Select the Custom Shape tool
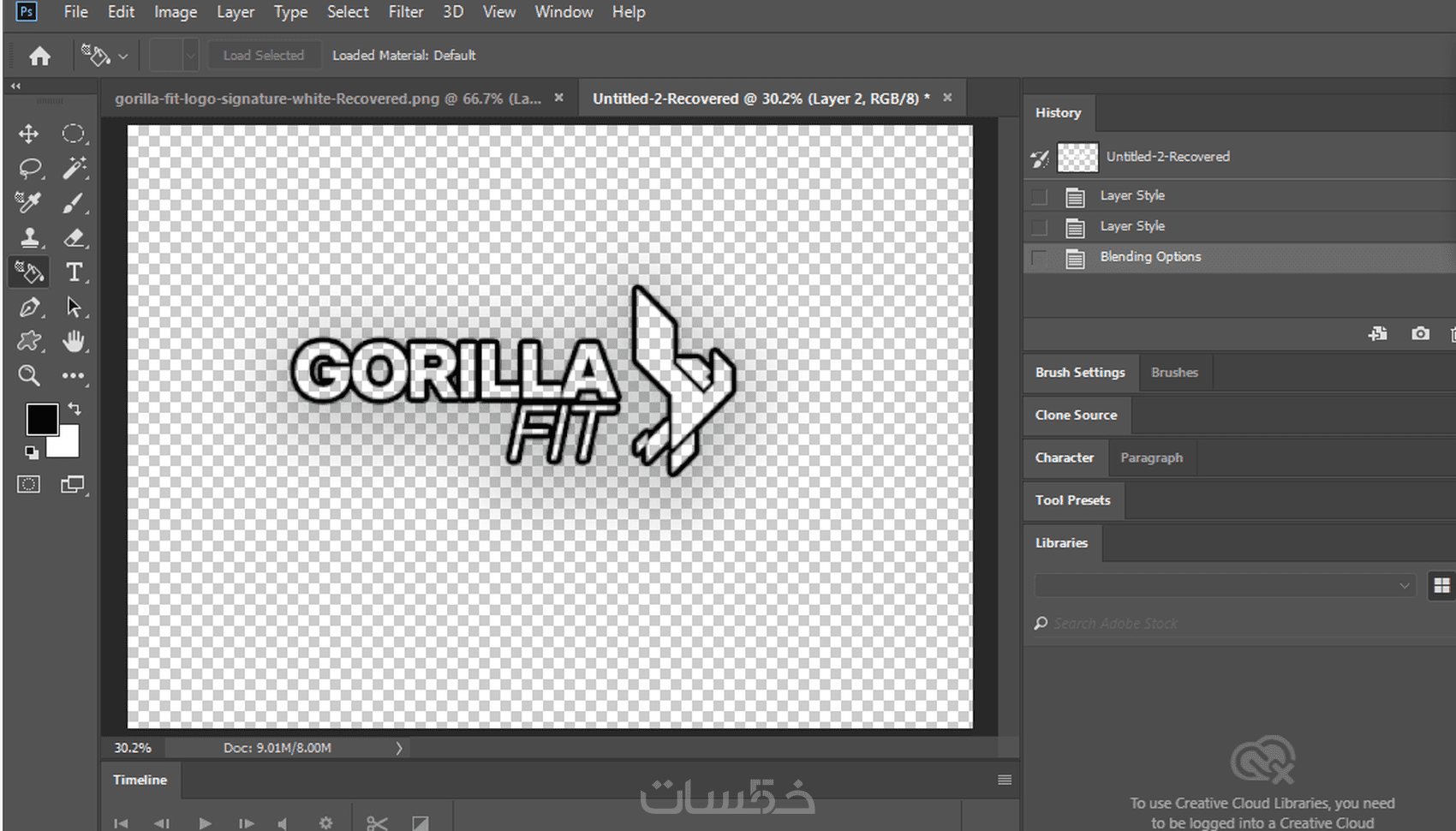 pyautogui.click(x=29, y=341)
